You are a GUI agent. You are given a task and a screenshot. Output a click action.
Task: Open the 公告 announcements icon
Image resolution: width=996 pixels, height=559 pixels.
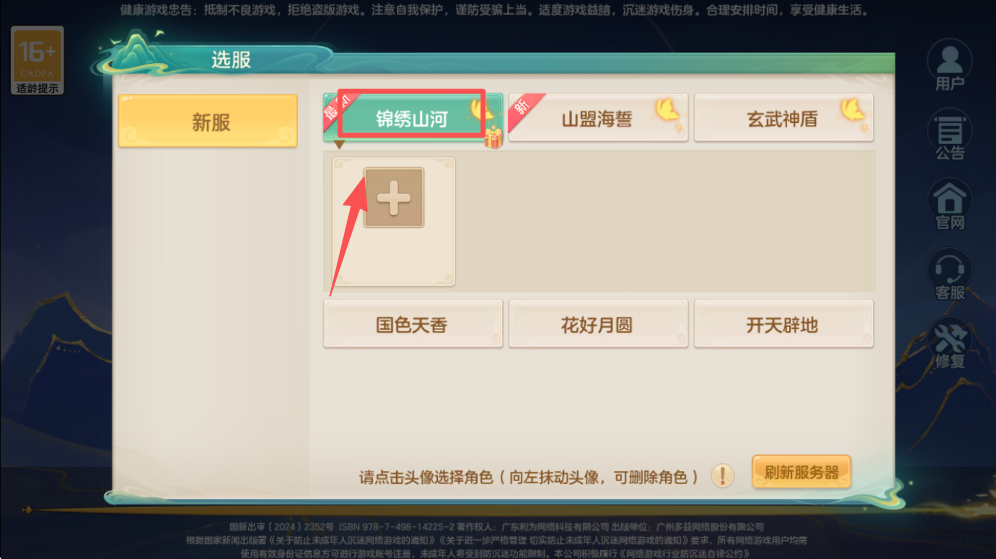(949, 135)
